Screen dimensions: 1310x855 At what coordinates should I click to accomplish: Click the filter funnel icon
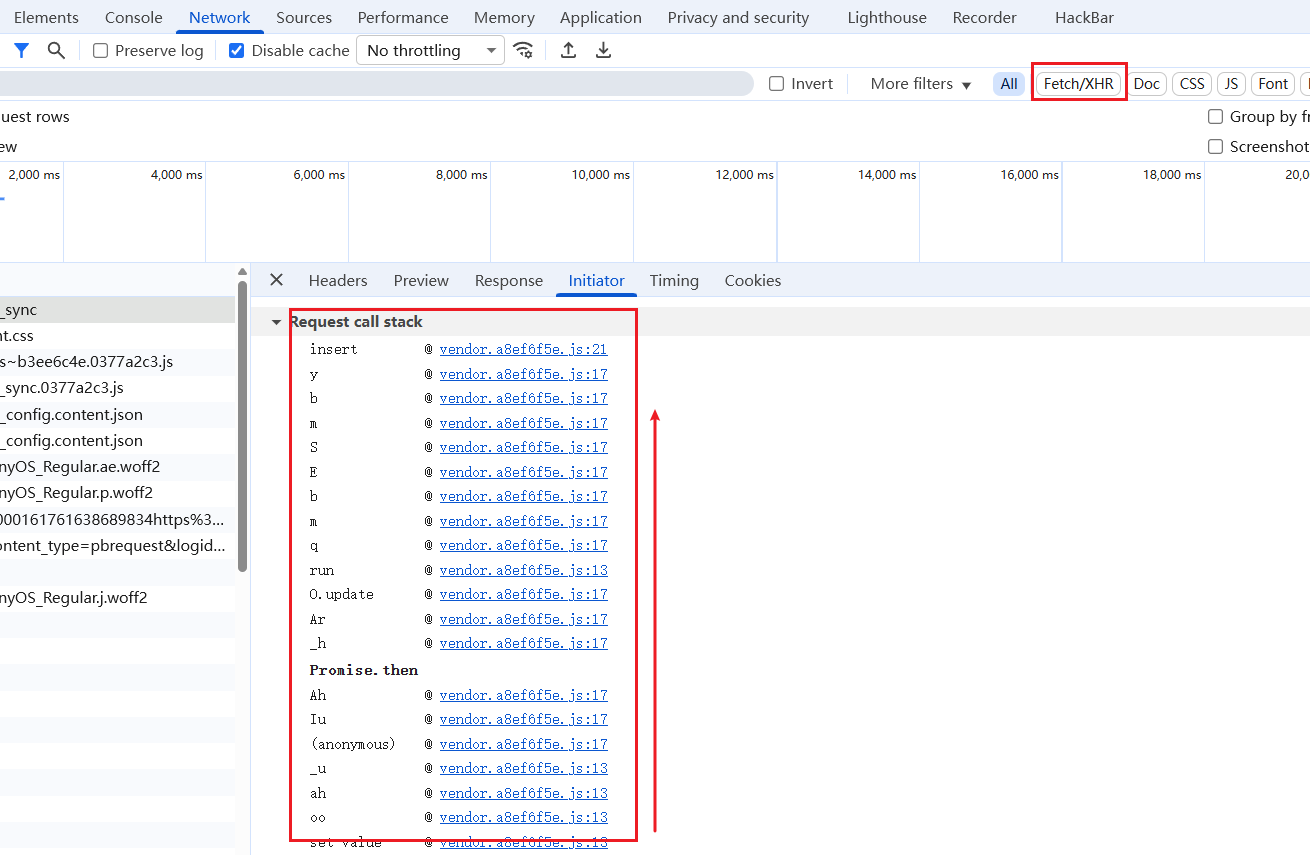[x=21, y=50]
